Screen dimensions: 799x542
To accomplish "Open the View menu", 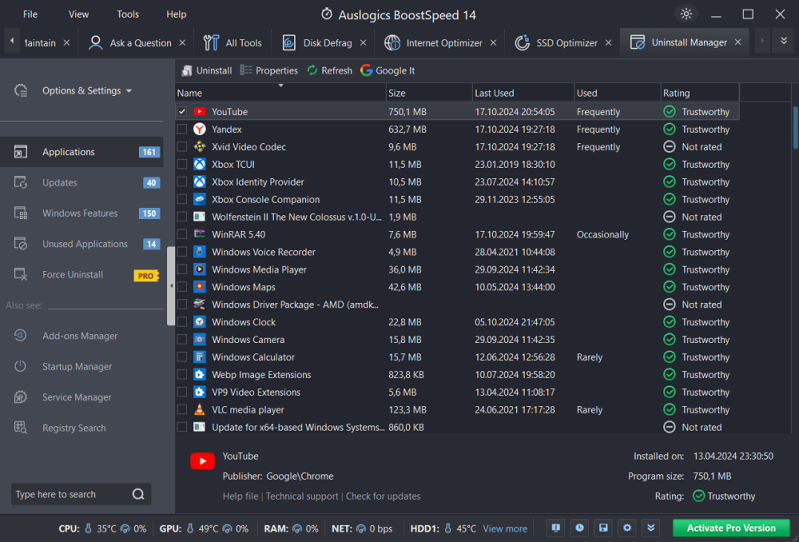I will click(78, 14).
